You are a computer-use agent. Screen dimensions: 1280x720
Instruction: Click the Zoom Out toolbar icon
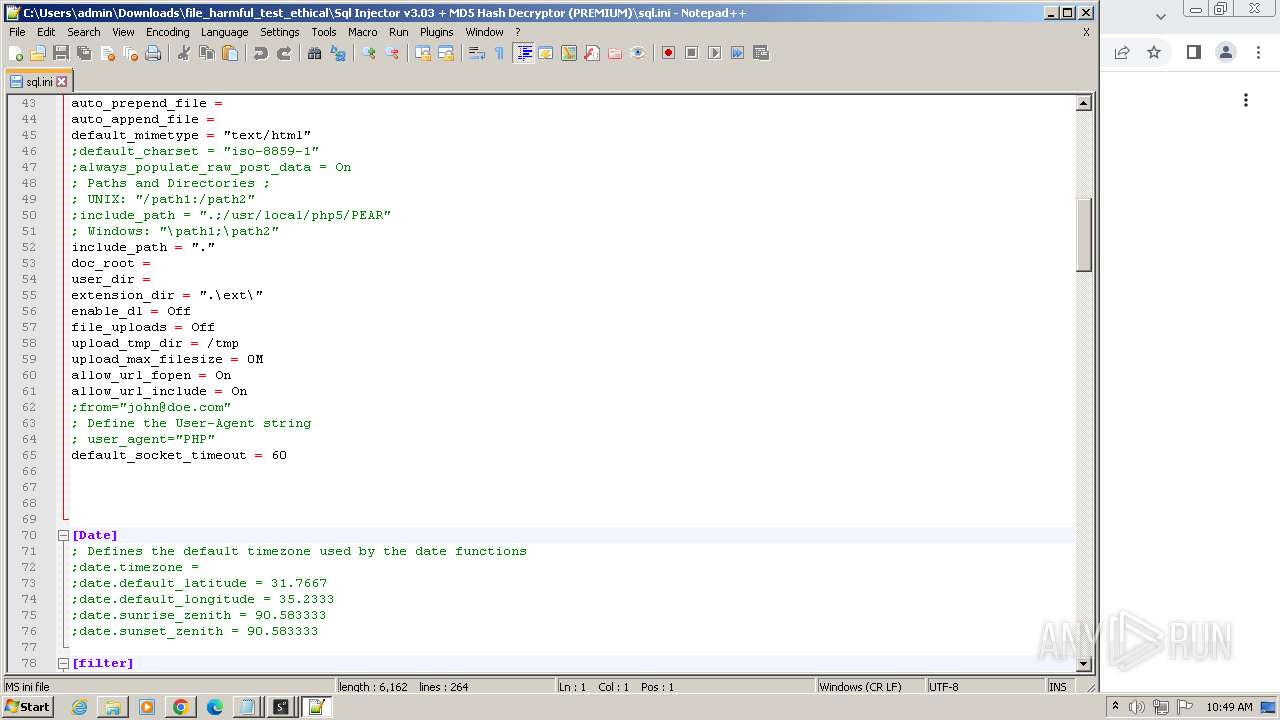pyautogui.click(x=392, y=53)
